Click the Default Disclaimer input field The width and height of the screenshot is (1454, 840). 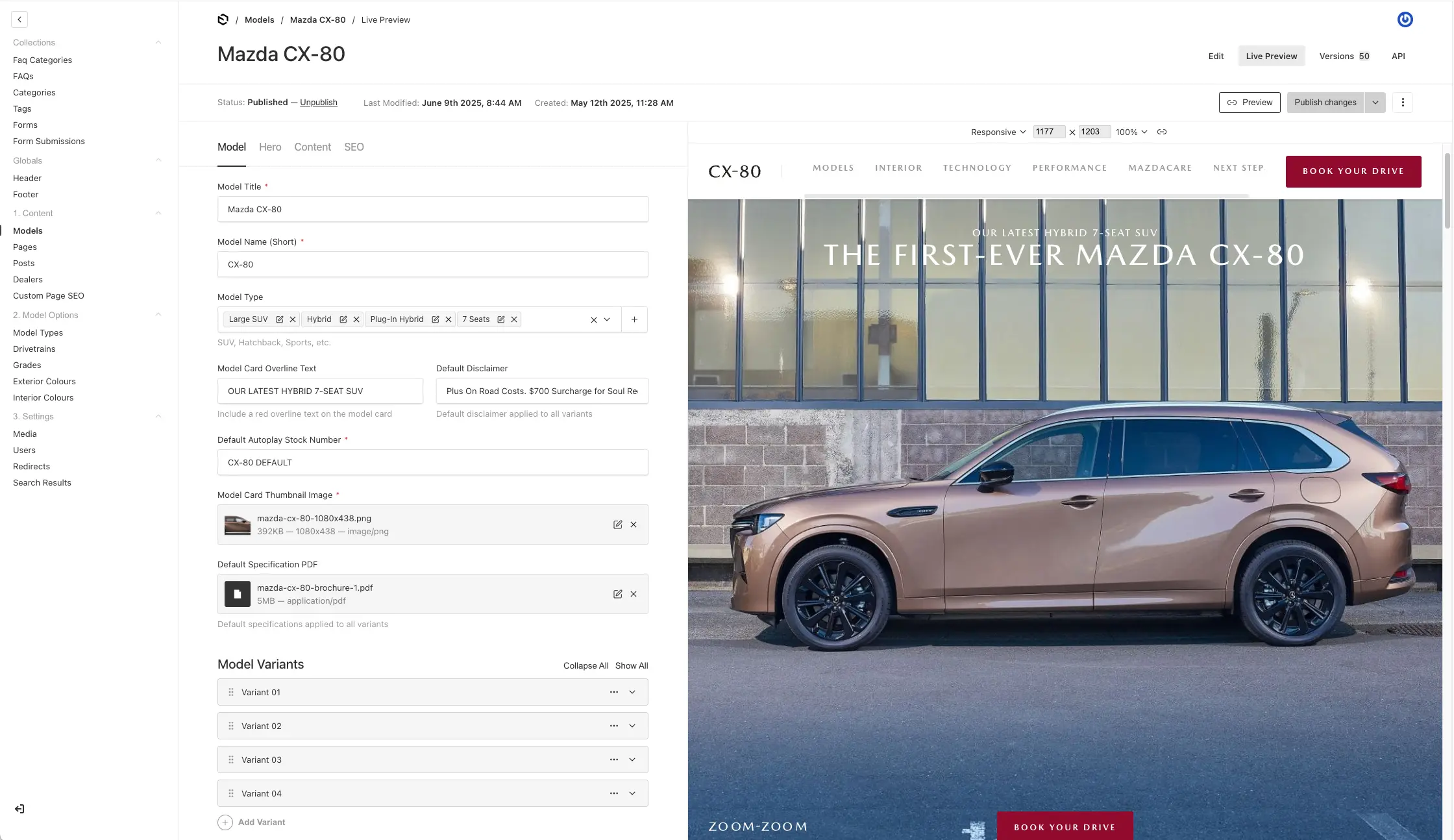tap(542, 391)
